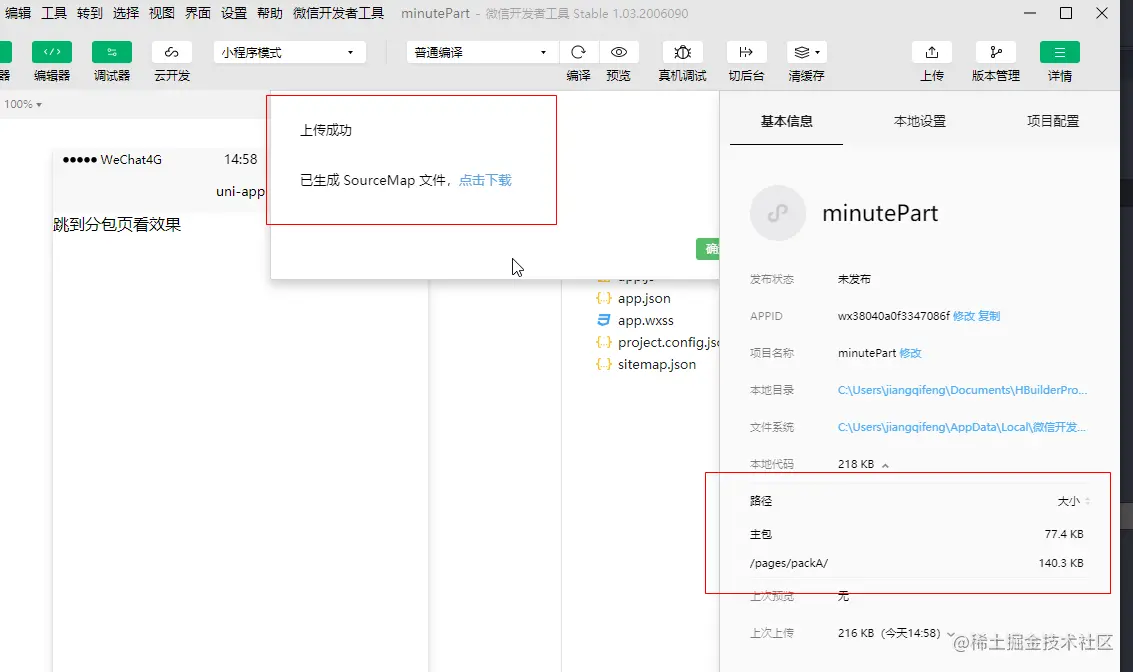
Task: Open 云开发 cloud development
Action: pyautogui.click(x=171, y=52)
